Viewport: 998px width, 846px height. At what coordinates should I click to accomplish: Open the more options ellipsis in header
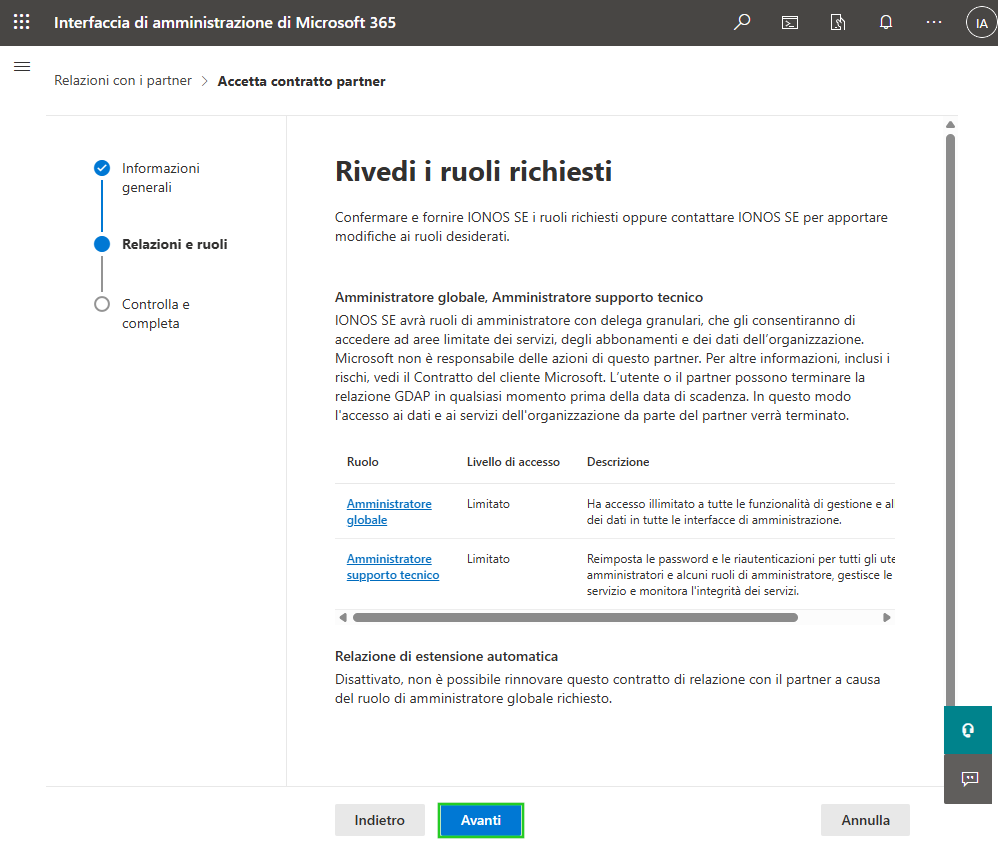point(934,22)
